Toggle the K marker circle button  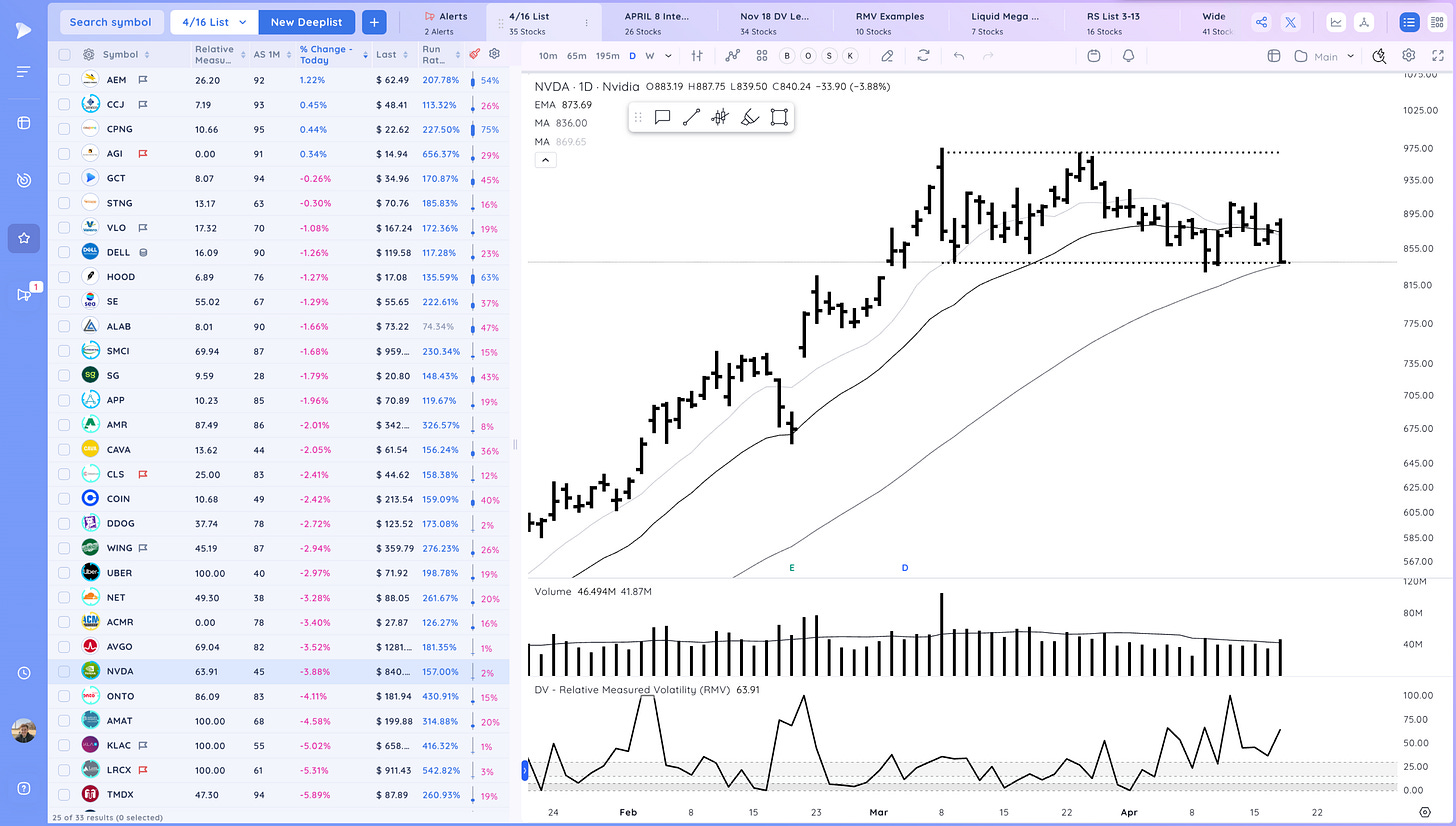pos(850,56)
